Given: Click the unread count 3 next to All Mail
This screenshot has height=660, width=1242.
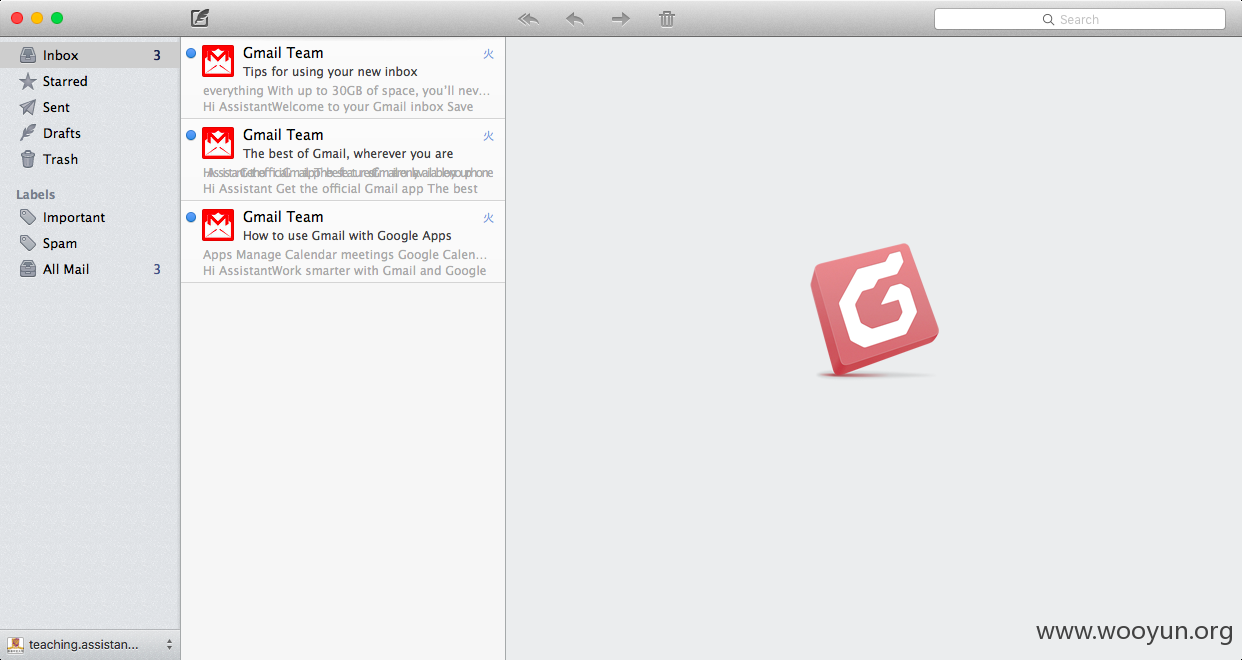Looking at the screenshot, I should tap(157, 269).
